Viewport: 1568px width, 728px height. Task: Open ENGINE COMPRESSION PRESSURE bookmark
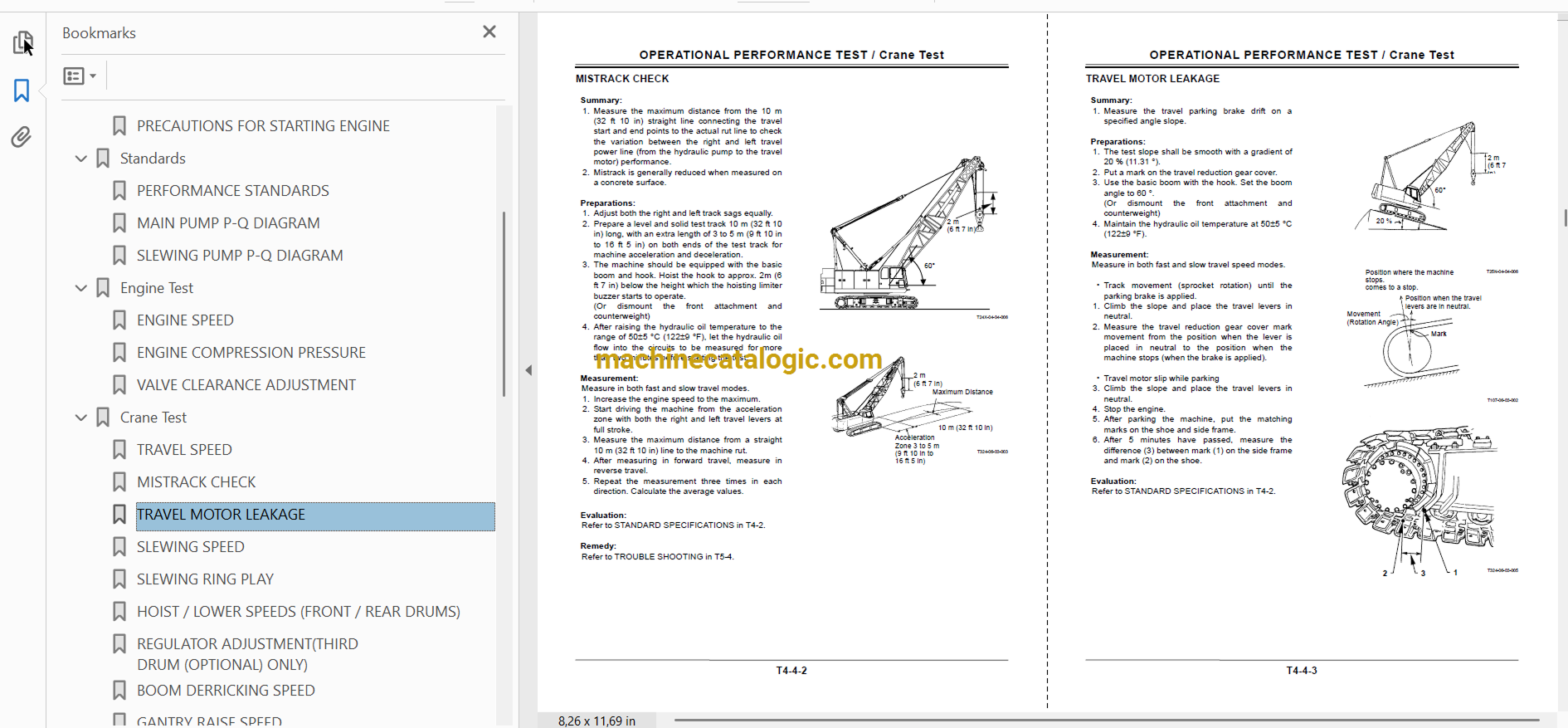(251, 353)
